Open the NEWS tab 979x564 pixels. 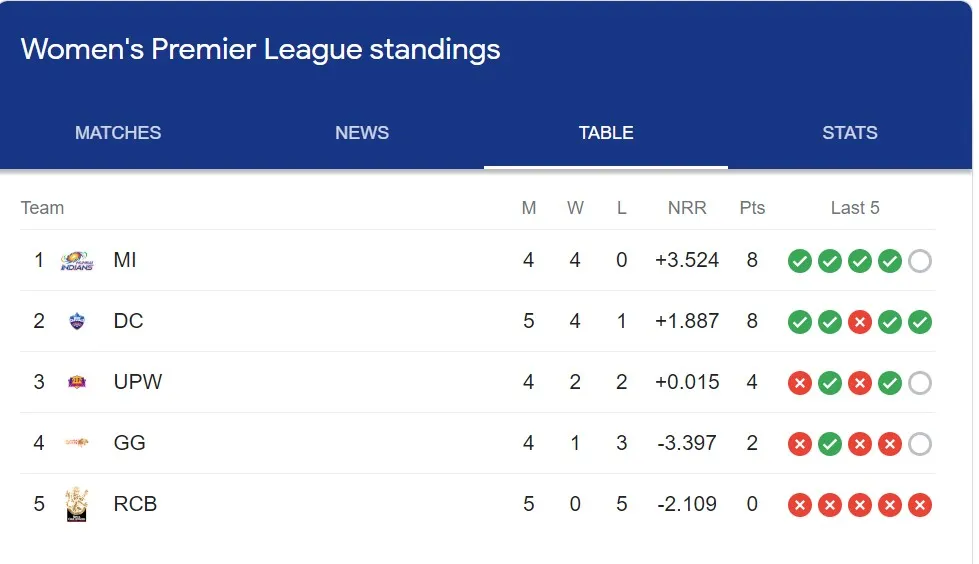pyautogui.click(x=362, y=132)
